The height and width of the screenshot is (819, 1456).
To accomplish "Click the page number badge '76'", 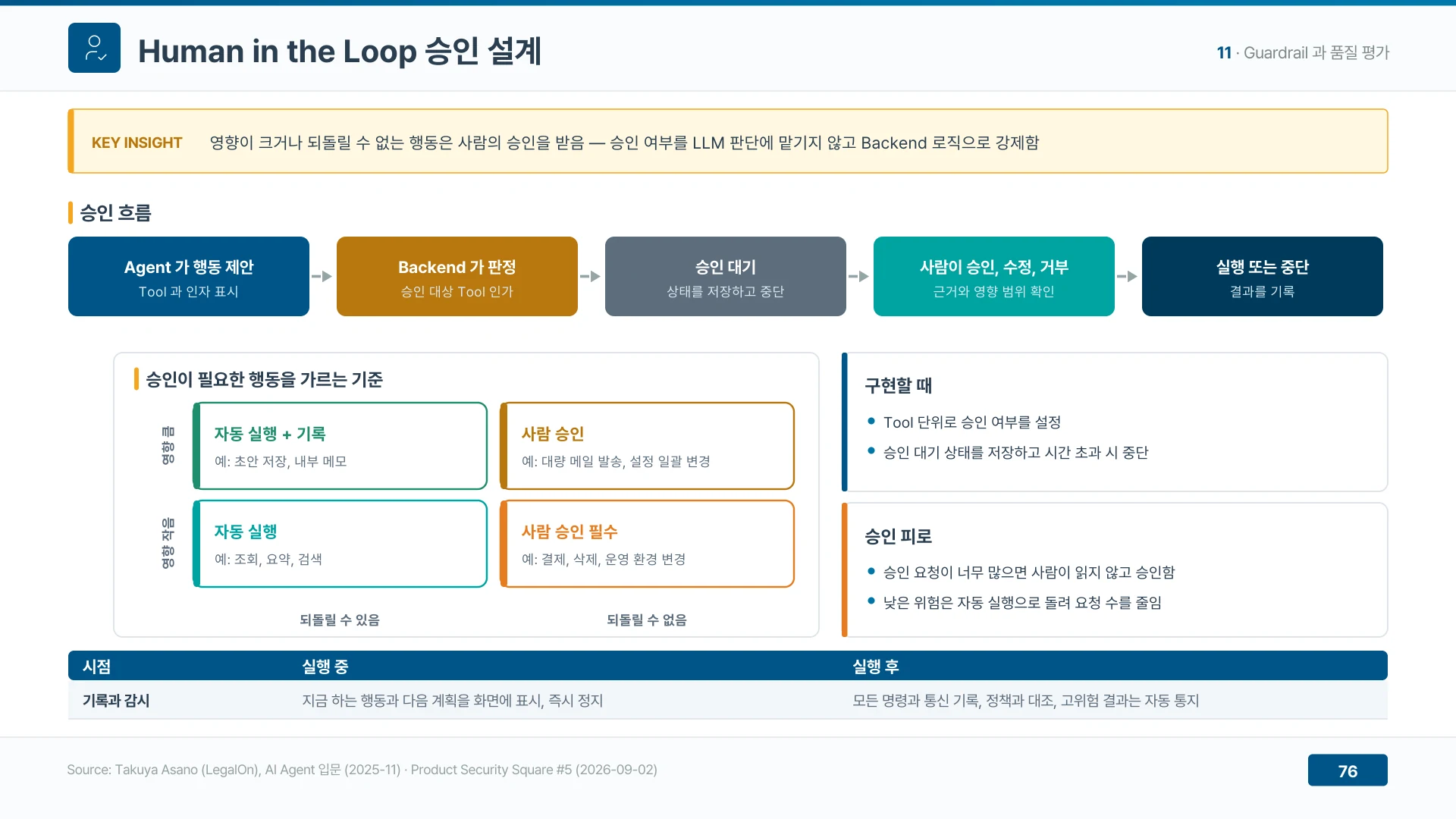I will tap(1348, 770).
